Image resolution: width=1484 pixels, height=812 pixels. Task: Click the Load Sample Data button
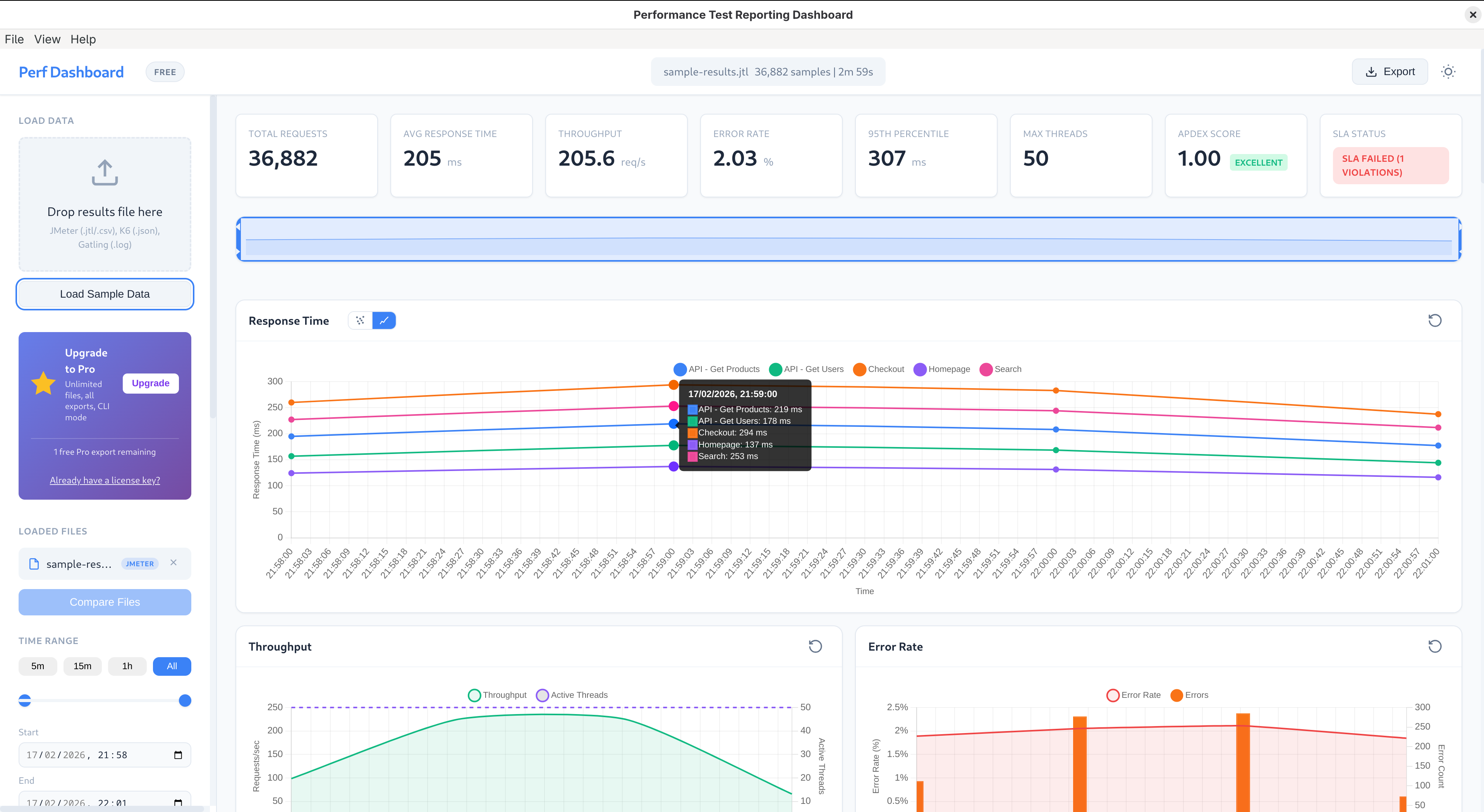pyautogui.click(x=104, y=294)
